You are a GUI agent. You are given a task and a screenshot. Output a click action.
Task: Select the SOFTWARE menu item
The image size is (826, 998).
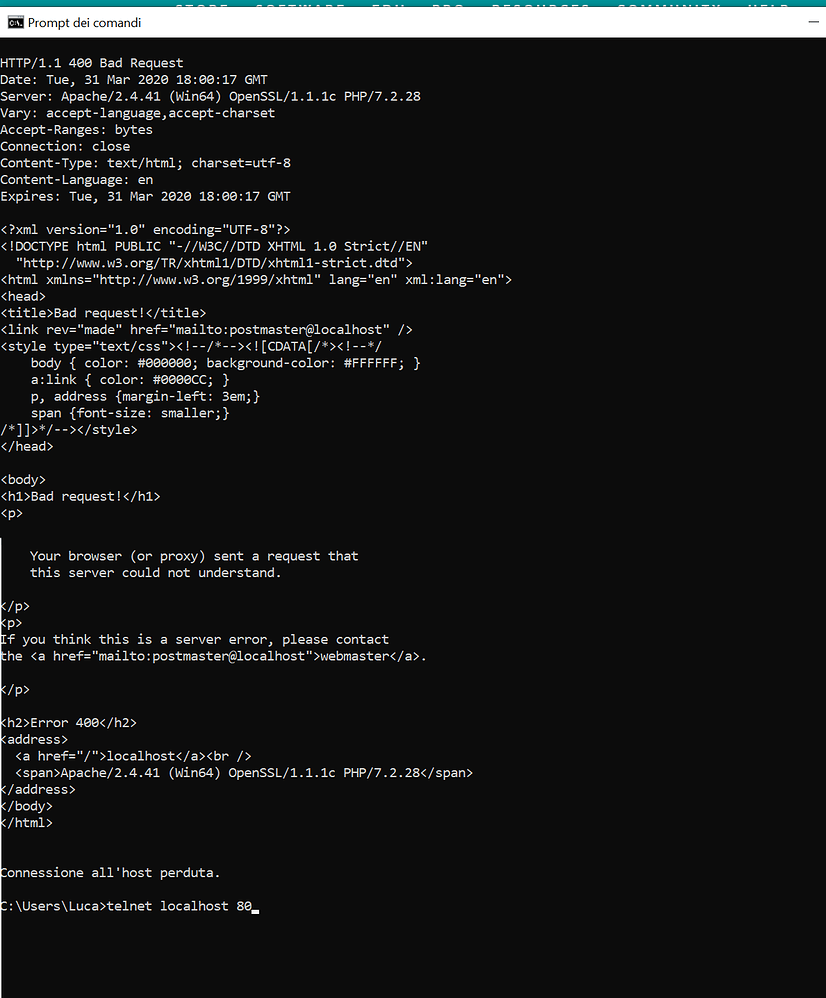(x=300, y=6)
